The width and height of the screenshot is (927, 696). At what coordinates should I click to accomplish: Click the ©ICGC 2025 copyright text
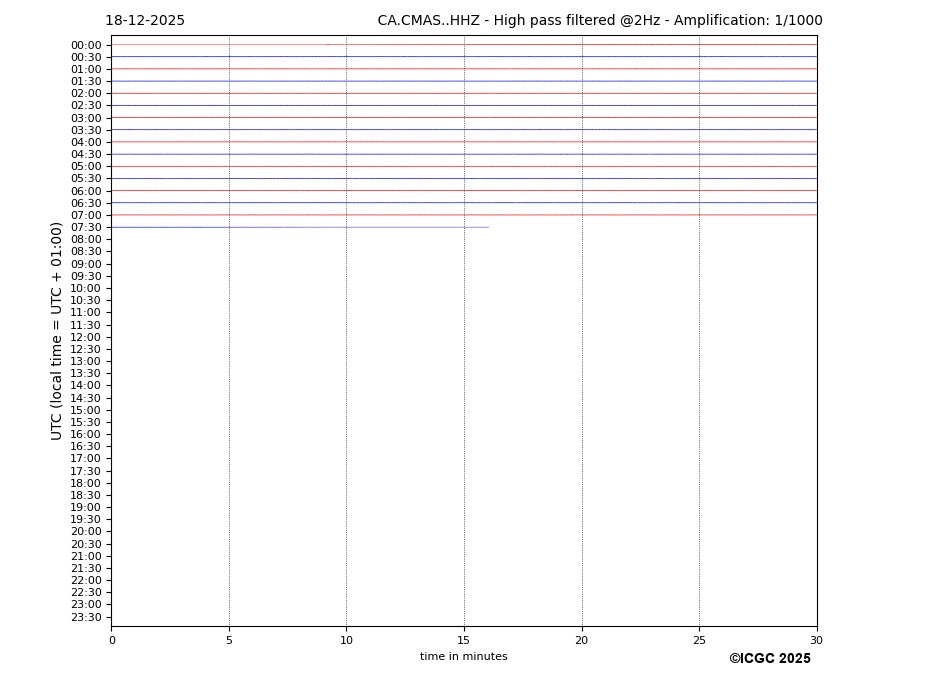click(769, 659)
